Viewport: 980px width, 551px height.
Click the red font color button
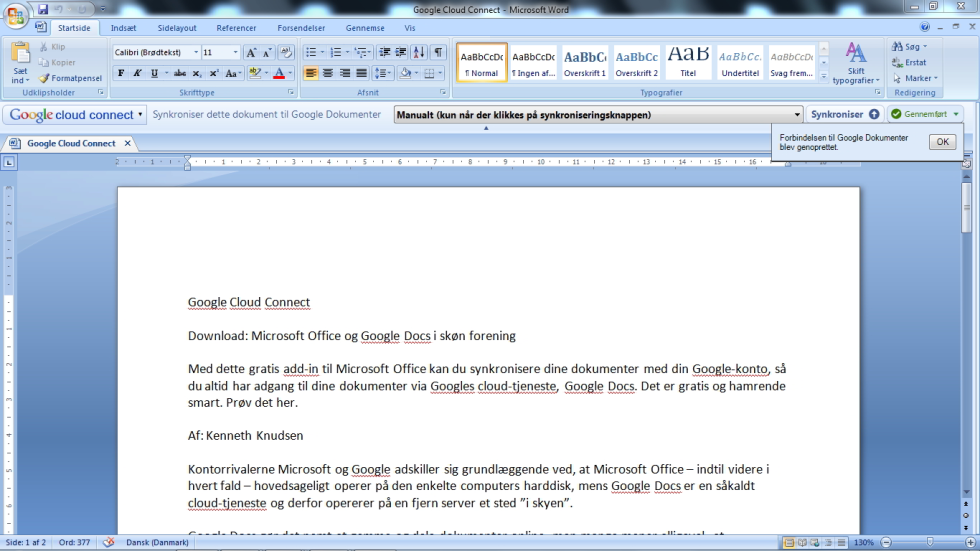click(x=279, y=73)
